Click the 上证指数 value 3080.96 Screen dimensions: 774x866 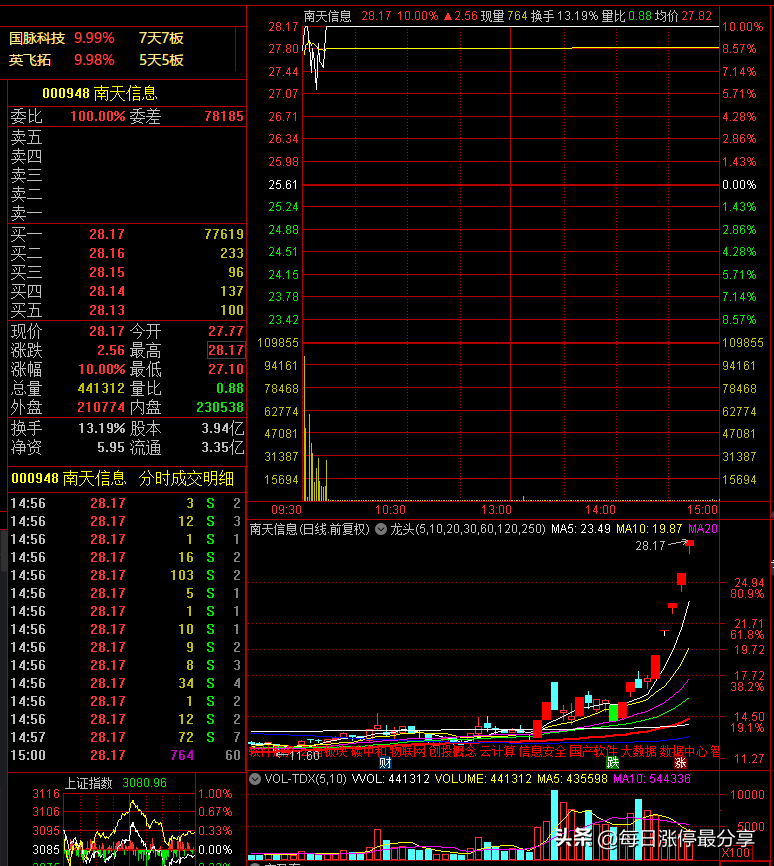point(144,783)
